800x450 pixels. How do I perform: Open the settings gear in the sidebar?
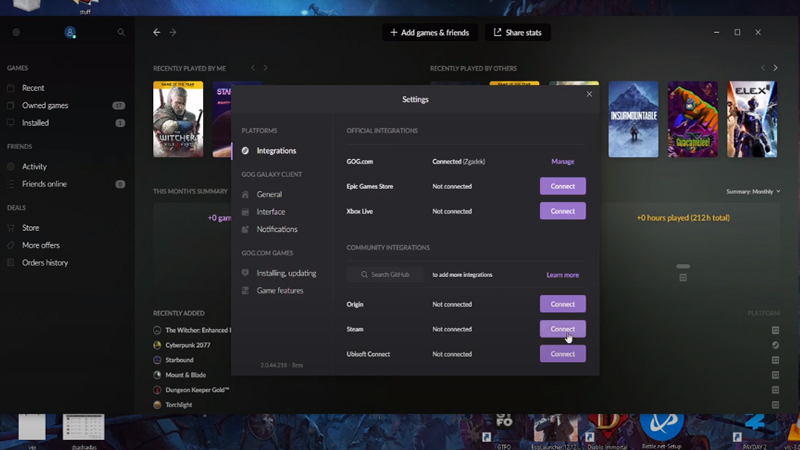pos(16,32)
